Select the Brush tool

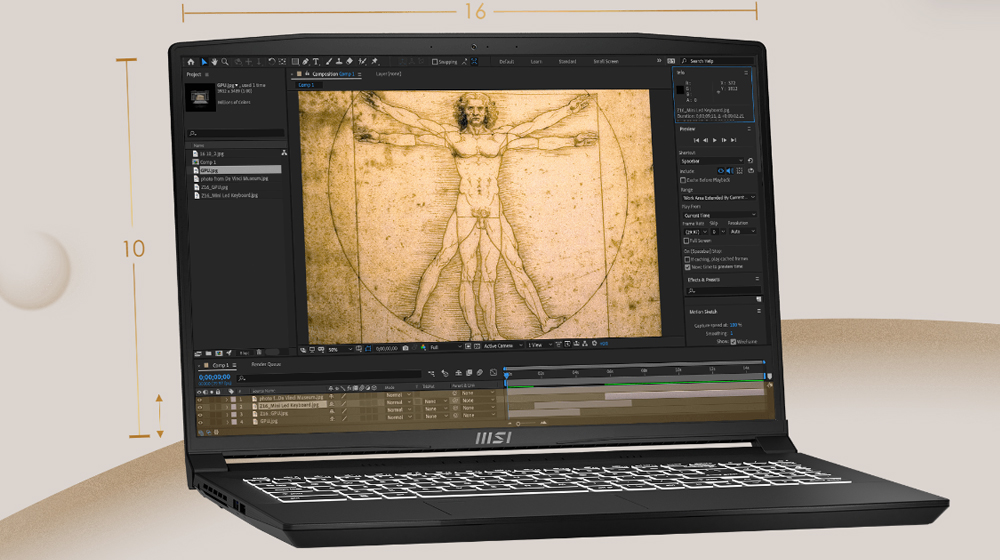click(328, 62)
